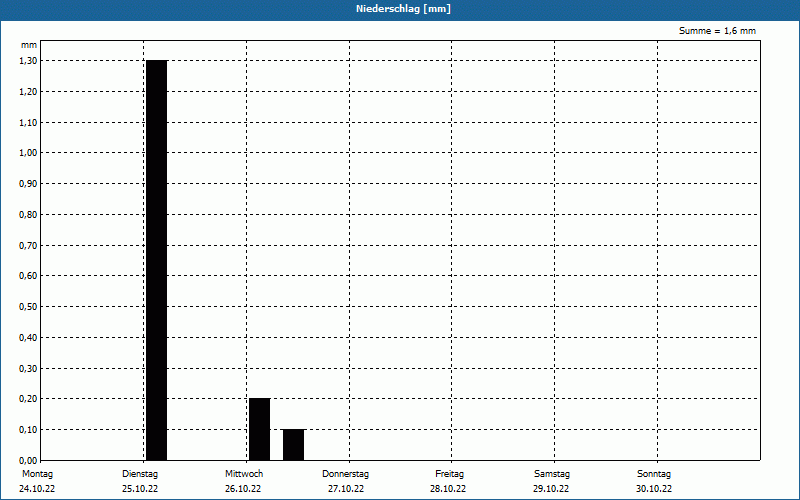Click the 0,50 y-axis value
The width and height of the screenshot is (800, 500).
pos(28,307)
